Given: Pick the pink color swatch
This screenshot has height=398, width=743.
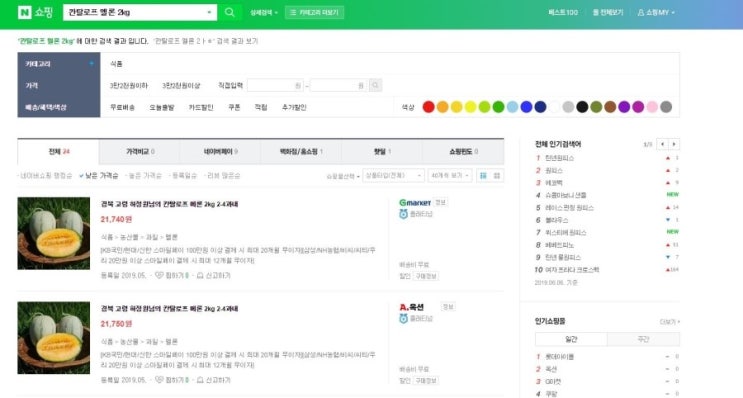Looking at the screenshot, I should tap(652, 107).
